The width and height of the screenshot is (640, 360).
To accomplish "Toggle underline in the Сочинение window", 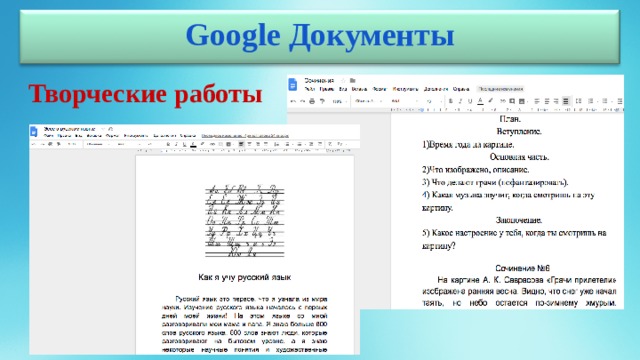I will [x=470, y=101].
